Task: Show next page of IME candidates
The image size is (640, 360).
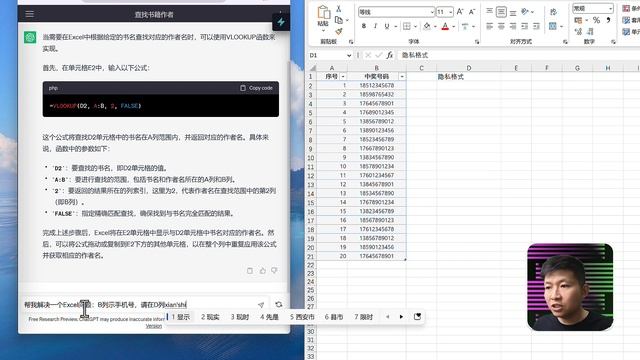Action: pos(401,317)
